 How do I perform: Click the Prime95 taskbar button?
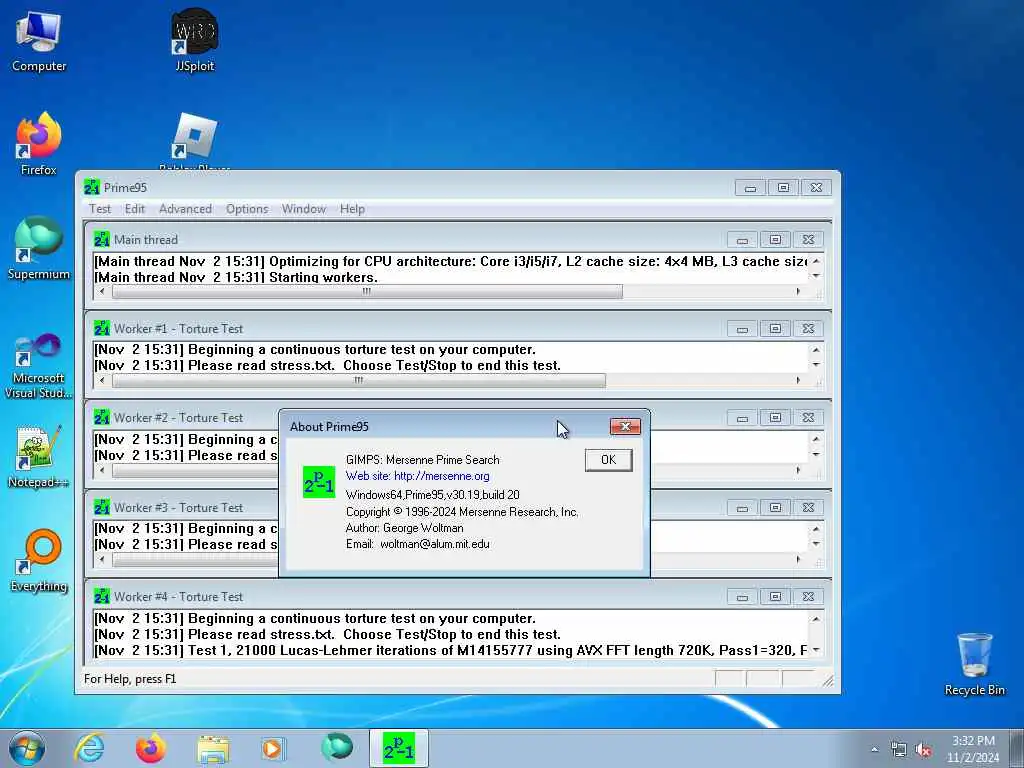pos(398,748)
